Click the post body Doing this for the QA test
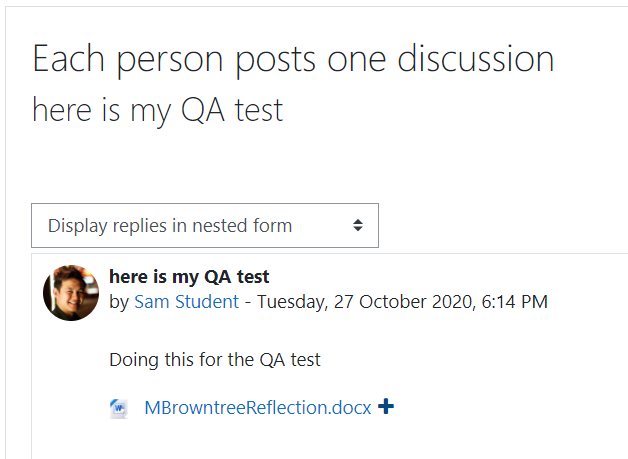Screen dimensions: 628x459 tap(215, 360)
